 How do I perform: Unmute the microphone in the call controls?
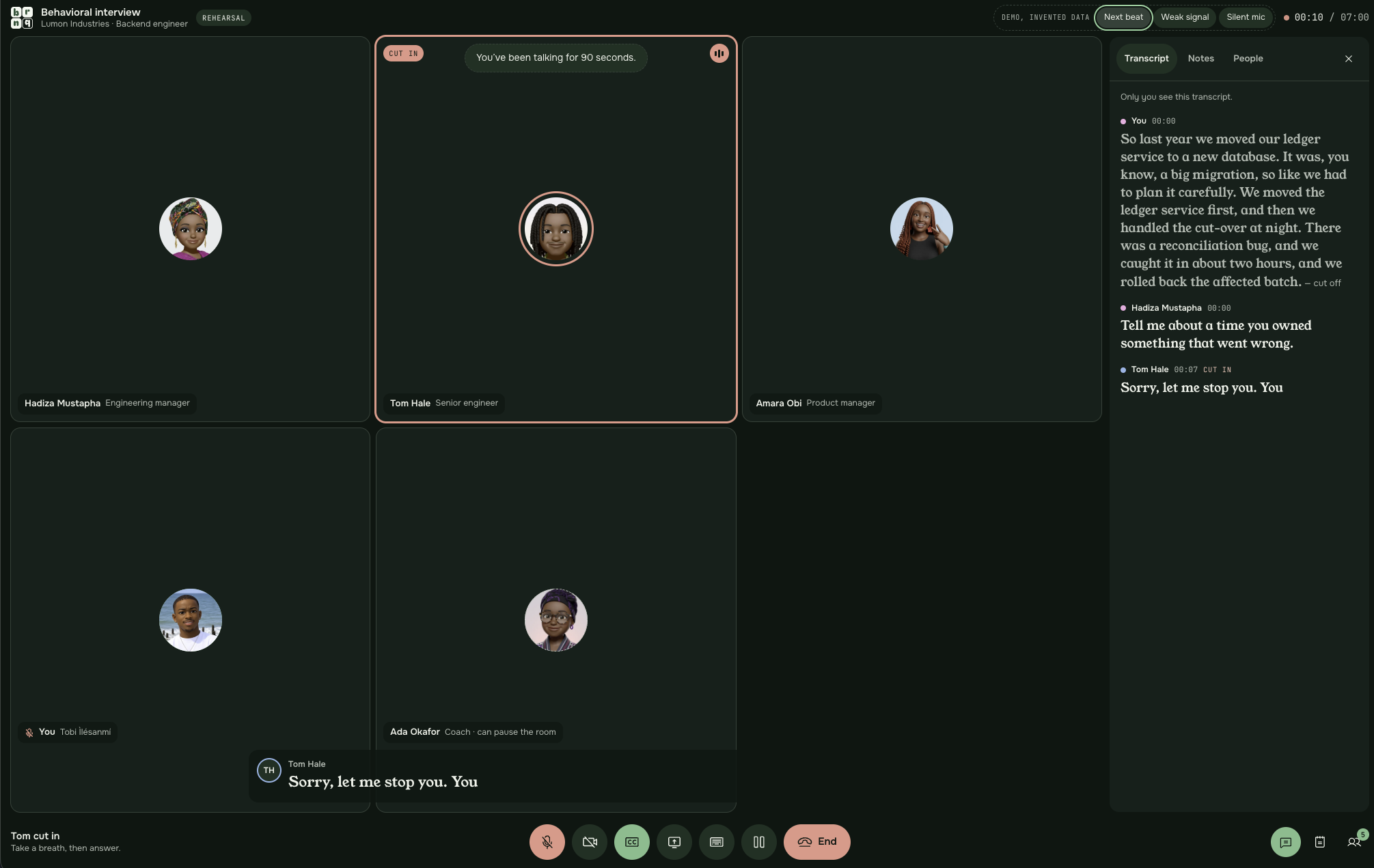[x=547, y=841]
